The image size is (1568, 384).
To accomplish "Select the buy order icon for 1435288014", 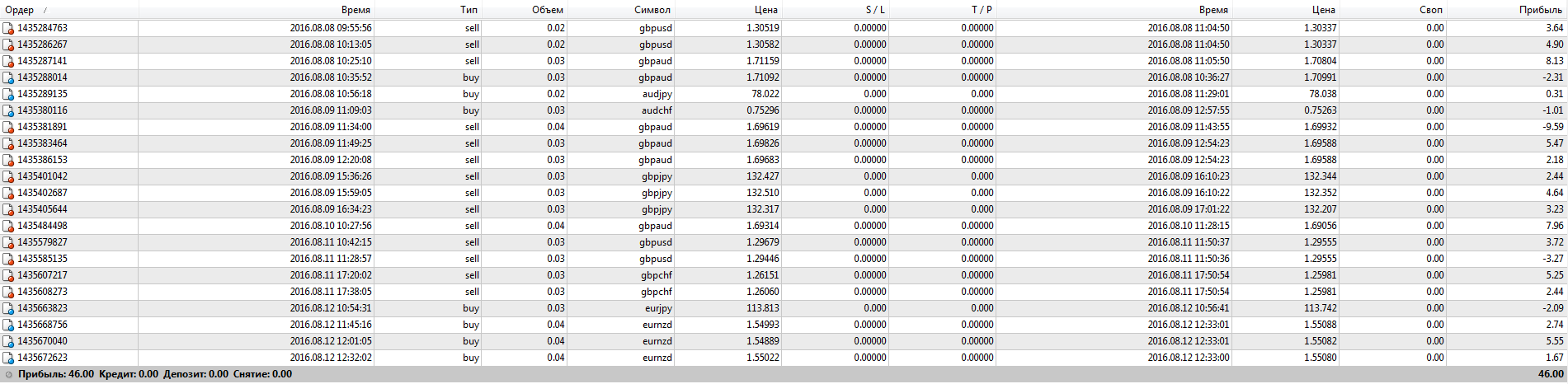I will click(x=8, y=77).
